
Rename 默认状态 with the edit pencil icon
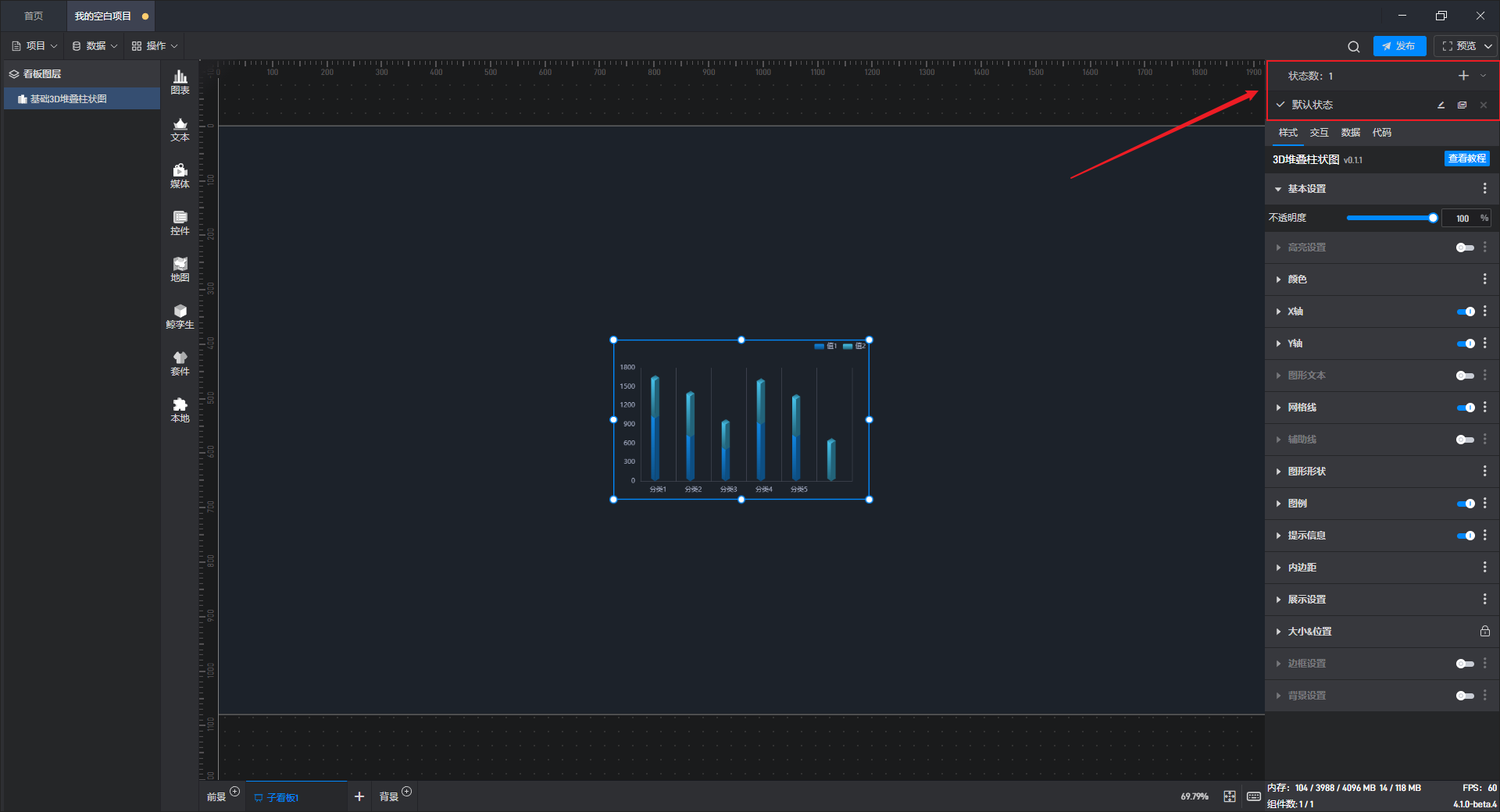click(x=1441, y=105)
